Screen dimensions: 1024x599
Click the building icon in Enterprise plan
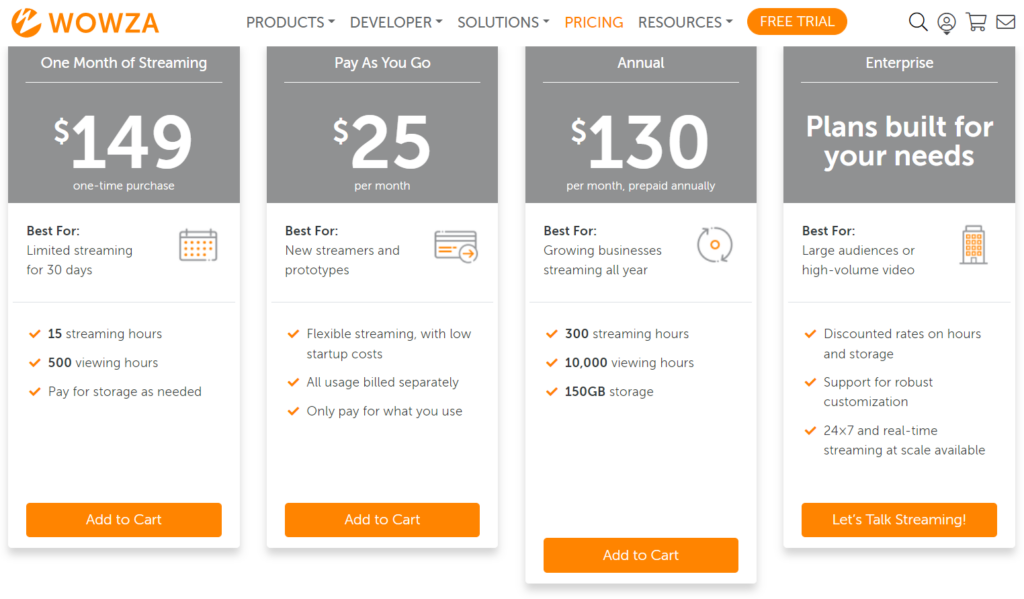973,245
